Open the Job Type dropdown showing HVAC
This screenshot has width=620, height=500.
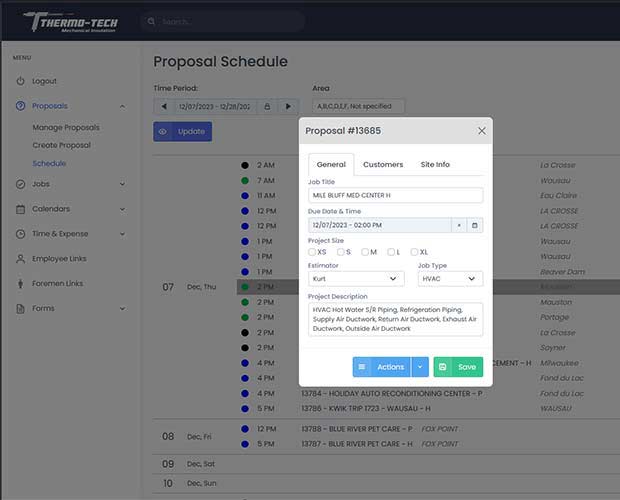[x=450, y=279]
